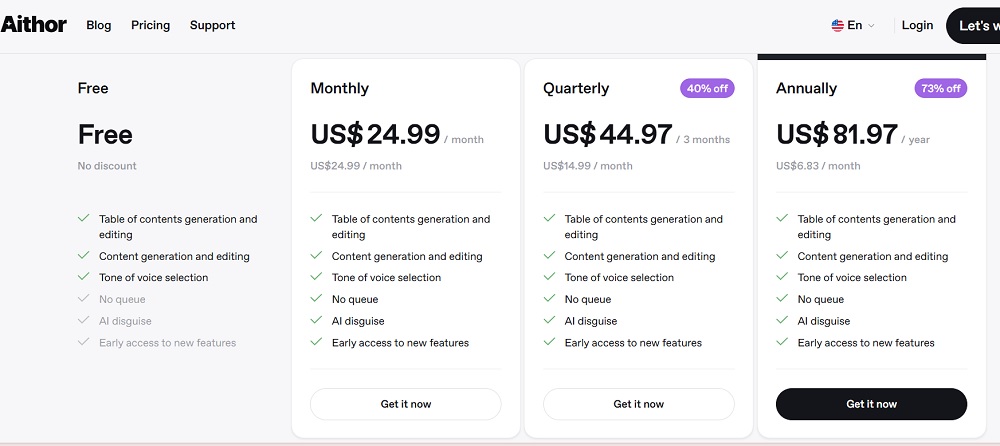Click the greyed AI disguise checkmark in Free plan
The width and height of the screenshot is (1000, 446).
coord(83,321)
